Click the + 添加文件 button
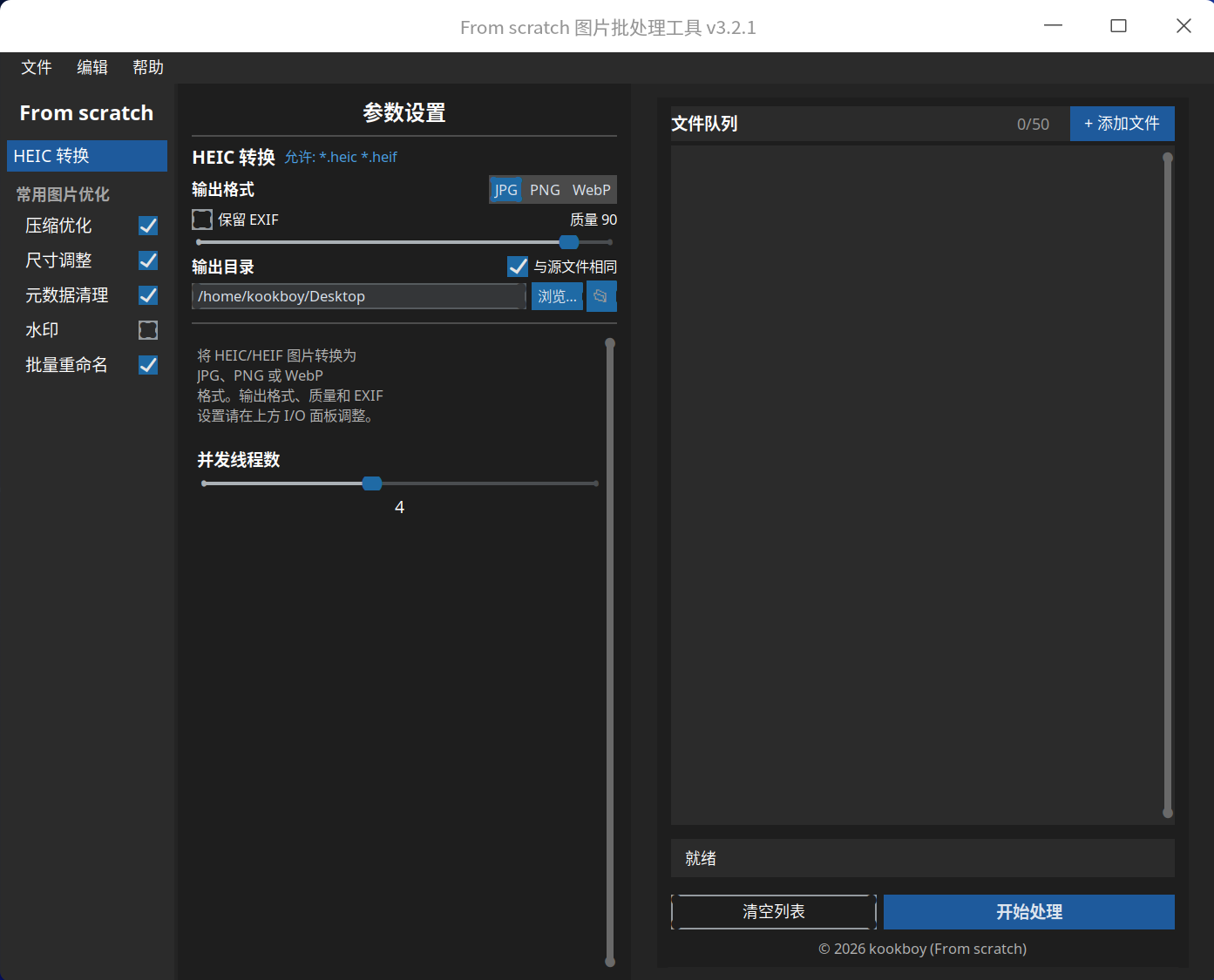This screenshot has width=1214, height=980. click(x=1122, y=124)
